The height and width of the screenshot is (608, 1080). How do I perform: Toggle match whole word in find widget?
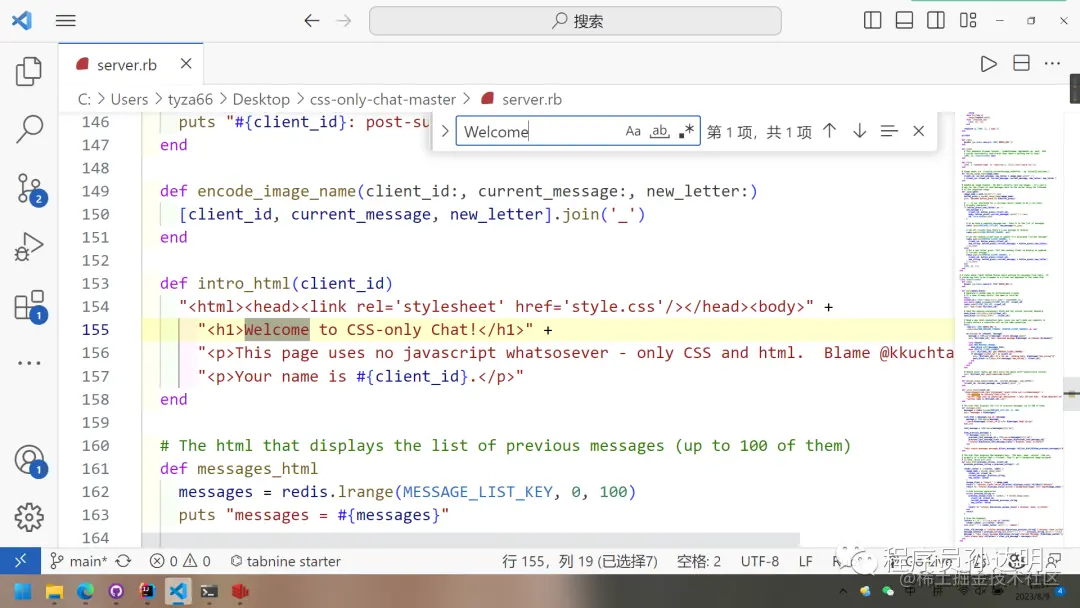click(659, 131)
